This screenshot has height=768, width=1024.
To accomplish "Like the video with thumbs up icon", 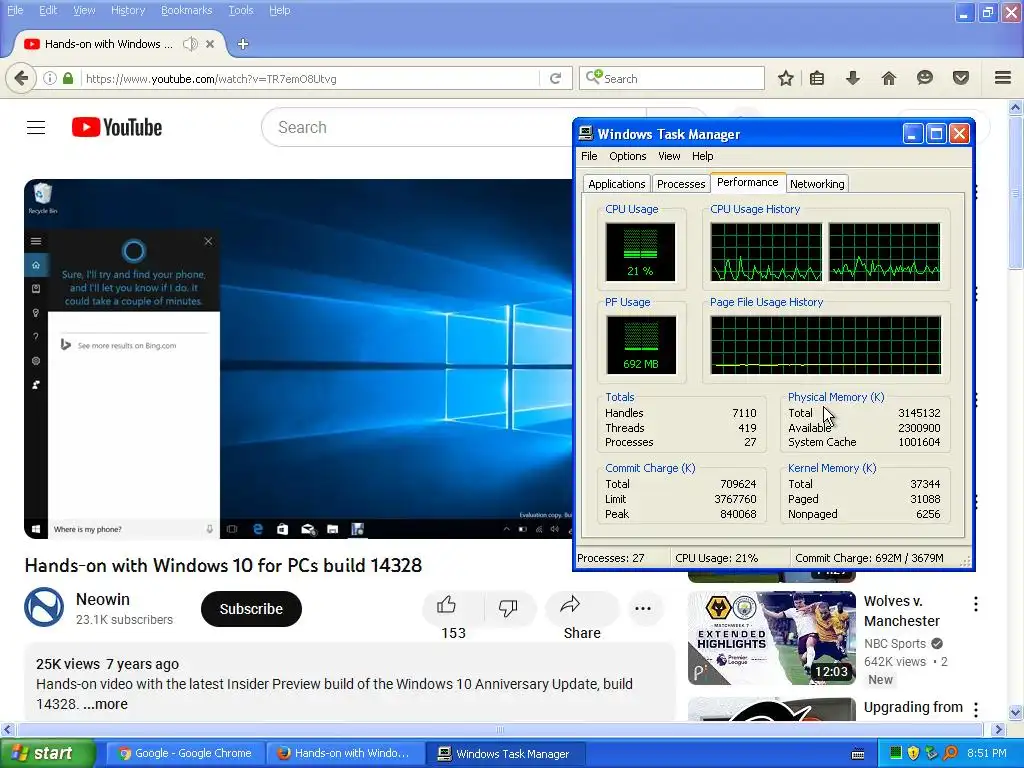I will (447, 605).
